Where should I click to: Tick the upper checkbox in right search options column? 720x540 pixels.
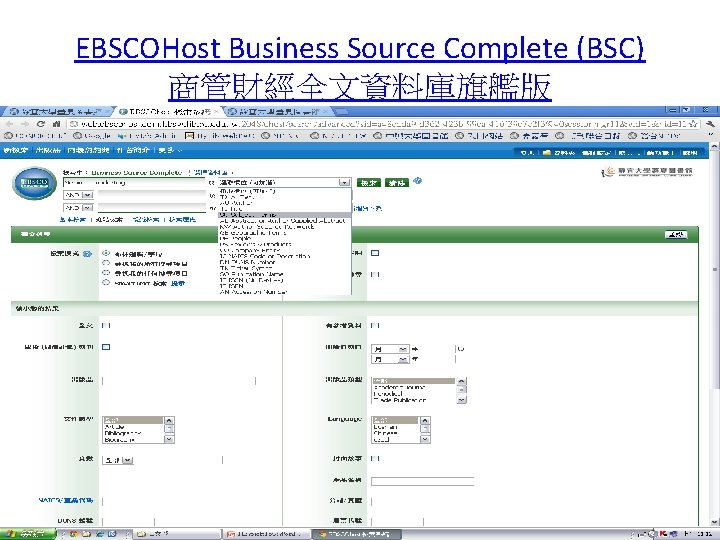click(x=375, y=253)
